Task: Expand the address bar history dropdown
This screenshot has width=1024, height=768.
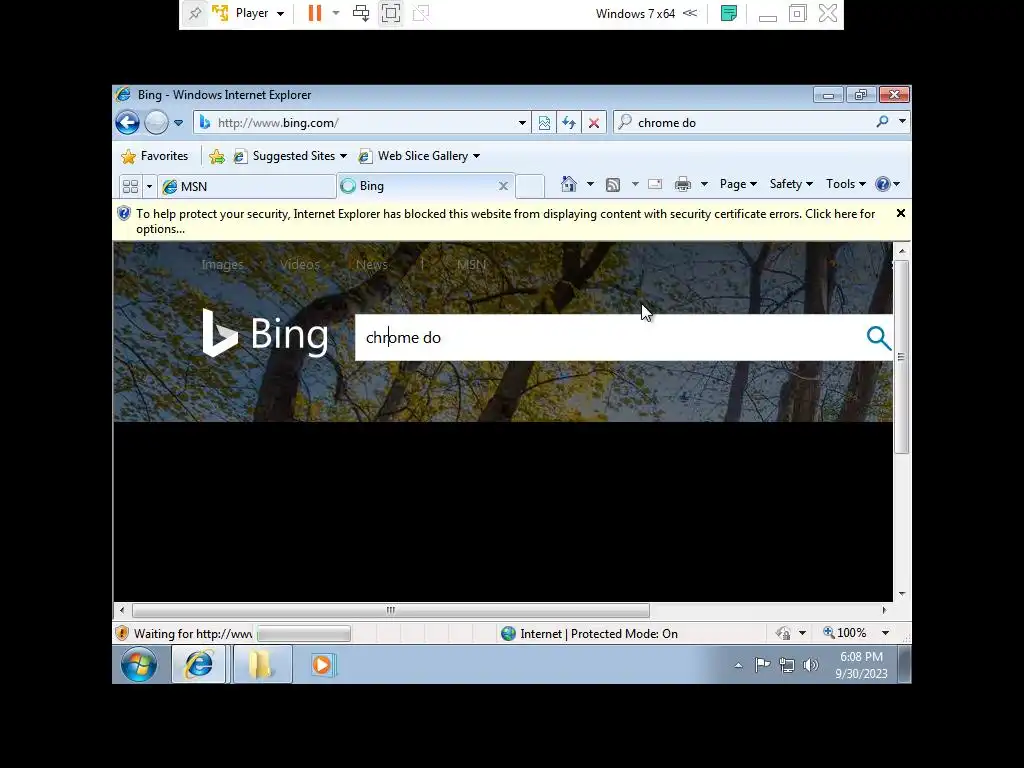Action: click(522, 122)
